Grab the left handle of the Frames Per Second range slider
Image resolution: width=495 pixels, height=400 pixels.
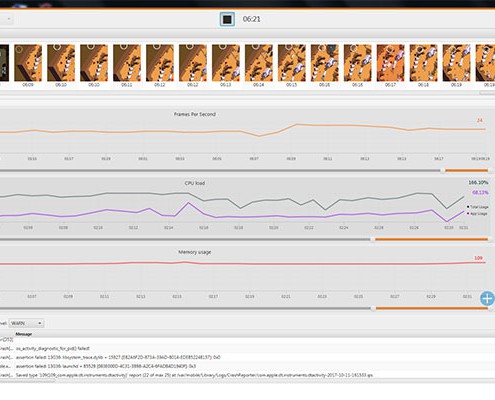pyautogui.click(x=443, y=171)
